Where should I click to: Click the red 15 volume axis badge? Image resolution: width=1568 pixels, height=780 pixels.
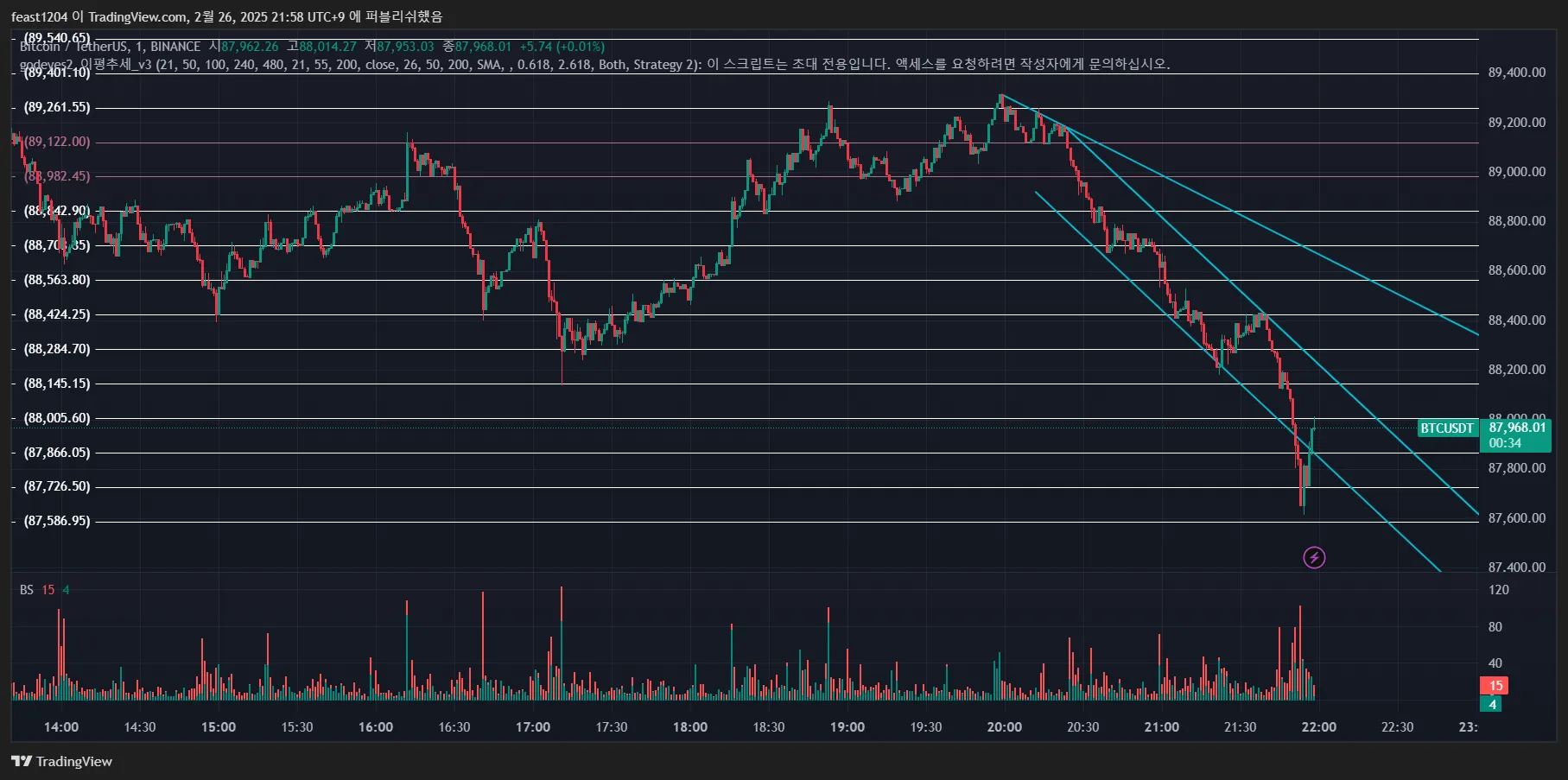[1496, 686]
